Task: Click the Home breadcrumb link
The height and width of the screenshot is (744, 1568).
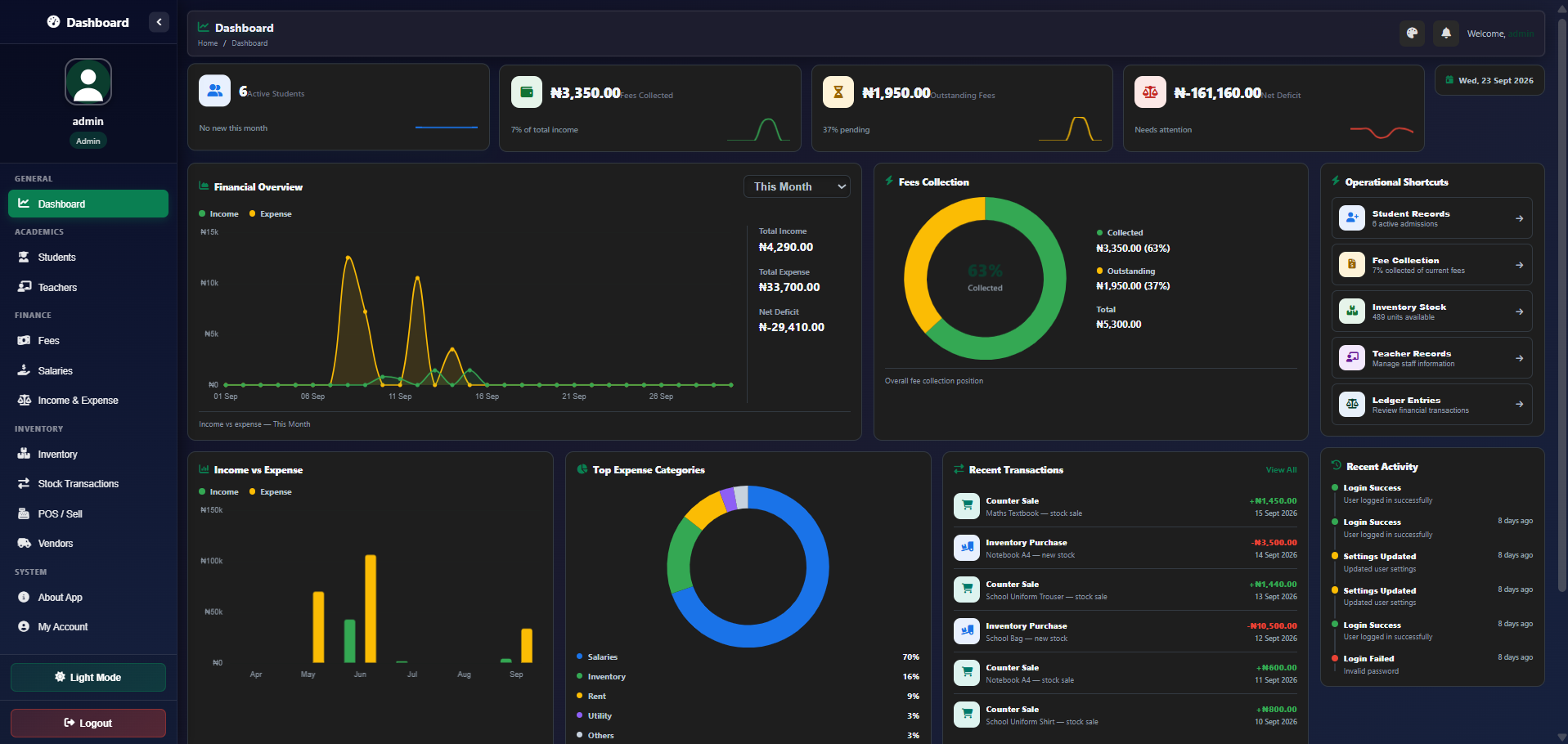Action: pyautogui.click(x=208, y=43)
